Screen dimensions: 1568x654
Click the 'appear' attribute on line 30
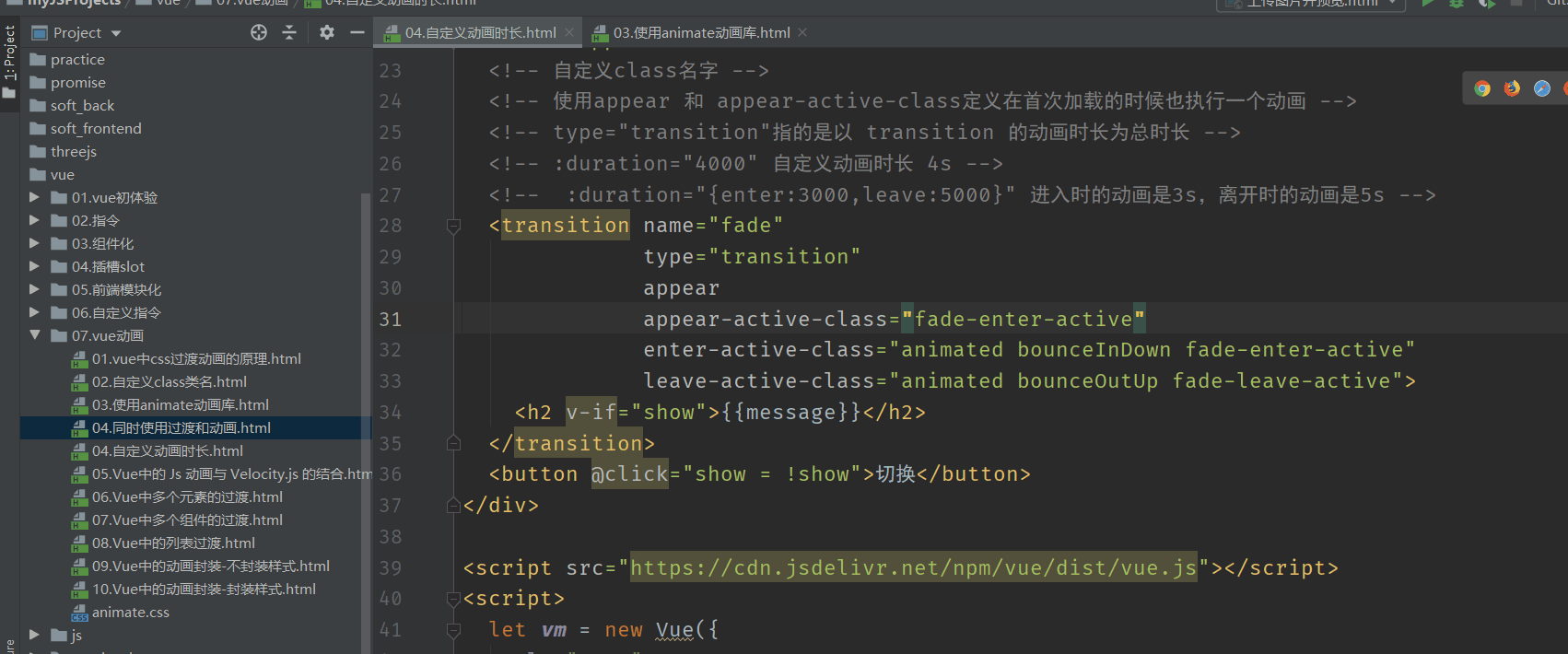pos(682,288)
